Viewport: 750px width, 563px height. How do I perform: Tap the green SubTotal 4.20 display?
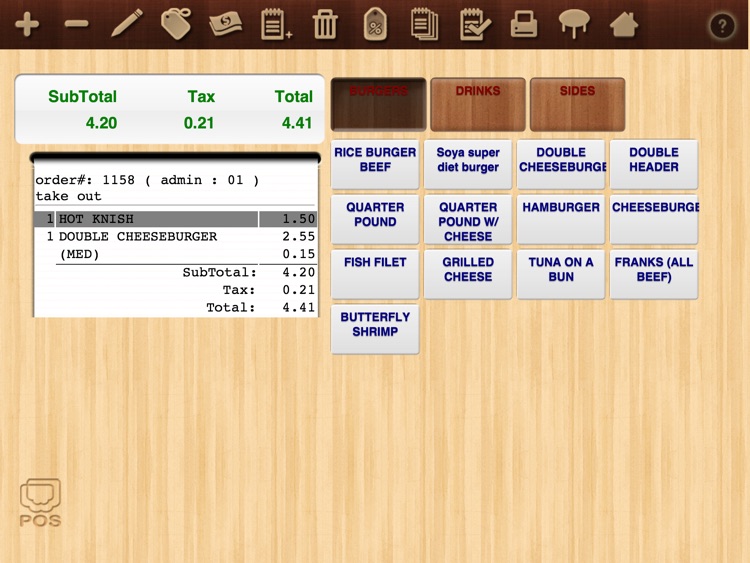point(82,109)
